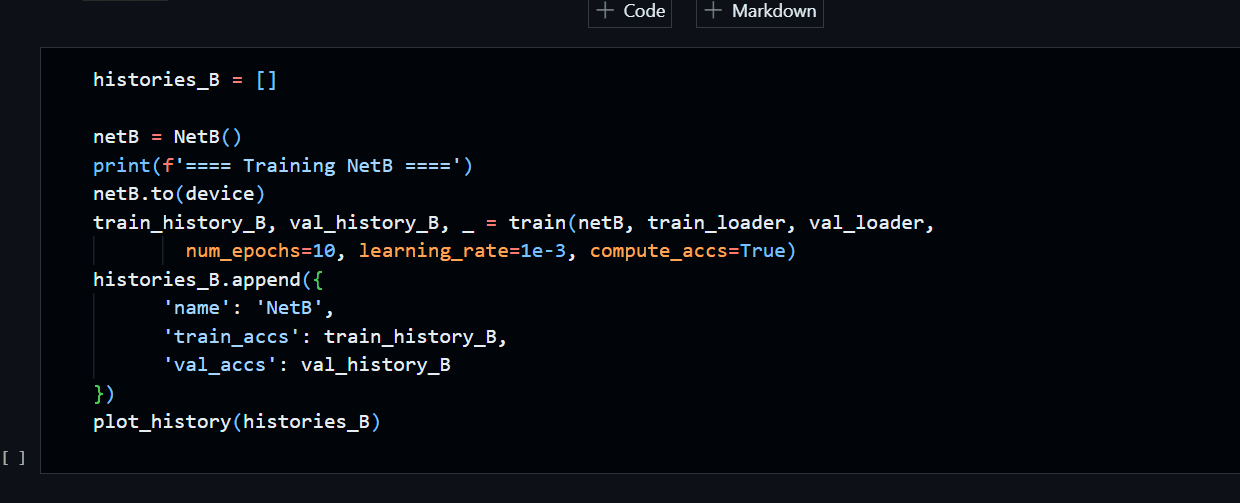Click the 'plot_history(histories_B)' line

pyautogui.click(x=237, y=421)
